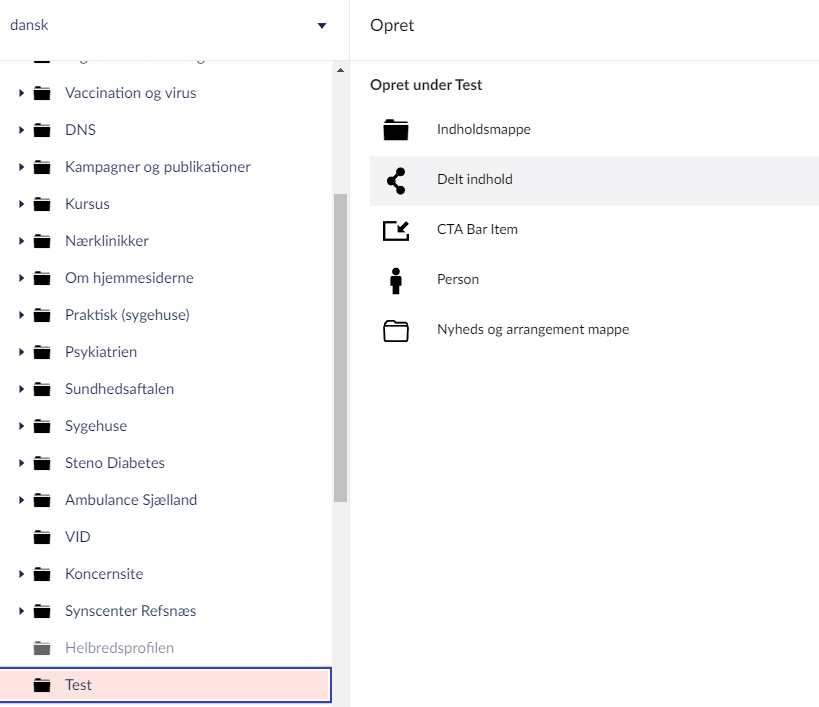Expand the Sygehuse tree node
Image resolution: width=819 pixels, height=707 pixels.
pyautogui.click(x=21, y=426)
